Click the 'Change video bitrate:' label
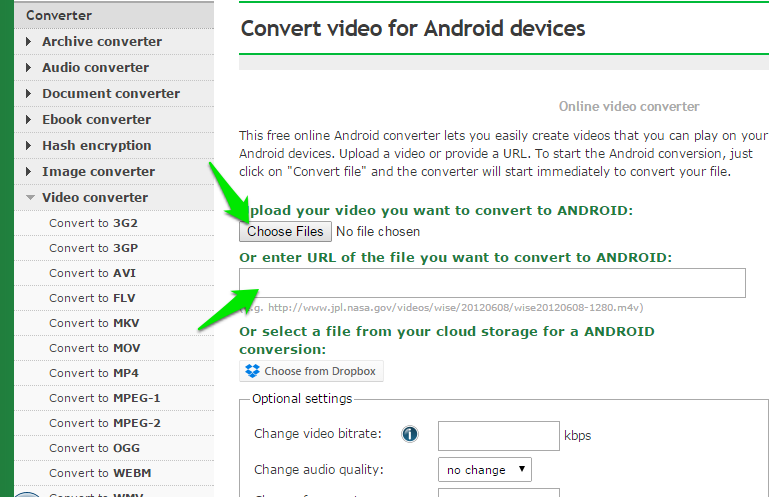This screenshot has width=771, height=497. 318,434
